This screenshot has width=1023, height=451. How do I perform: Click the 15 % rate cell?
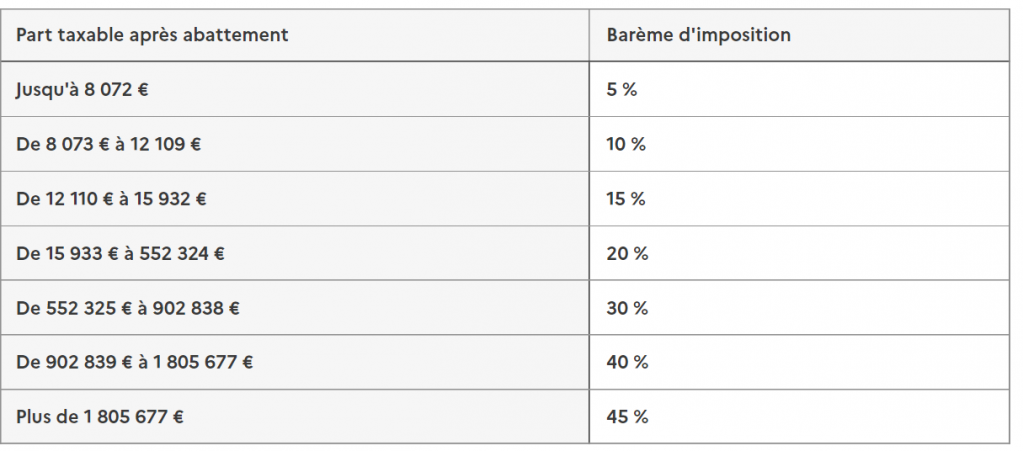tap(799, 199)
